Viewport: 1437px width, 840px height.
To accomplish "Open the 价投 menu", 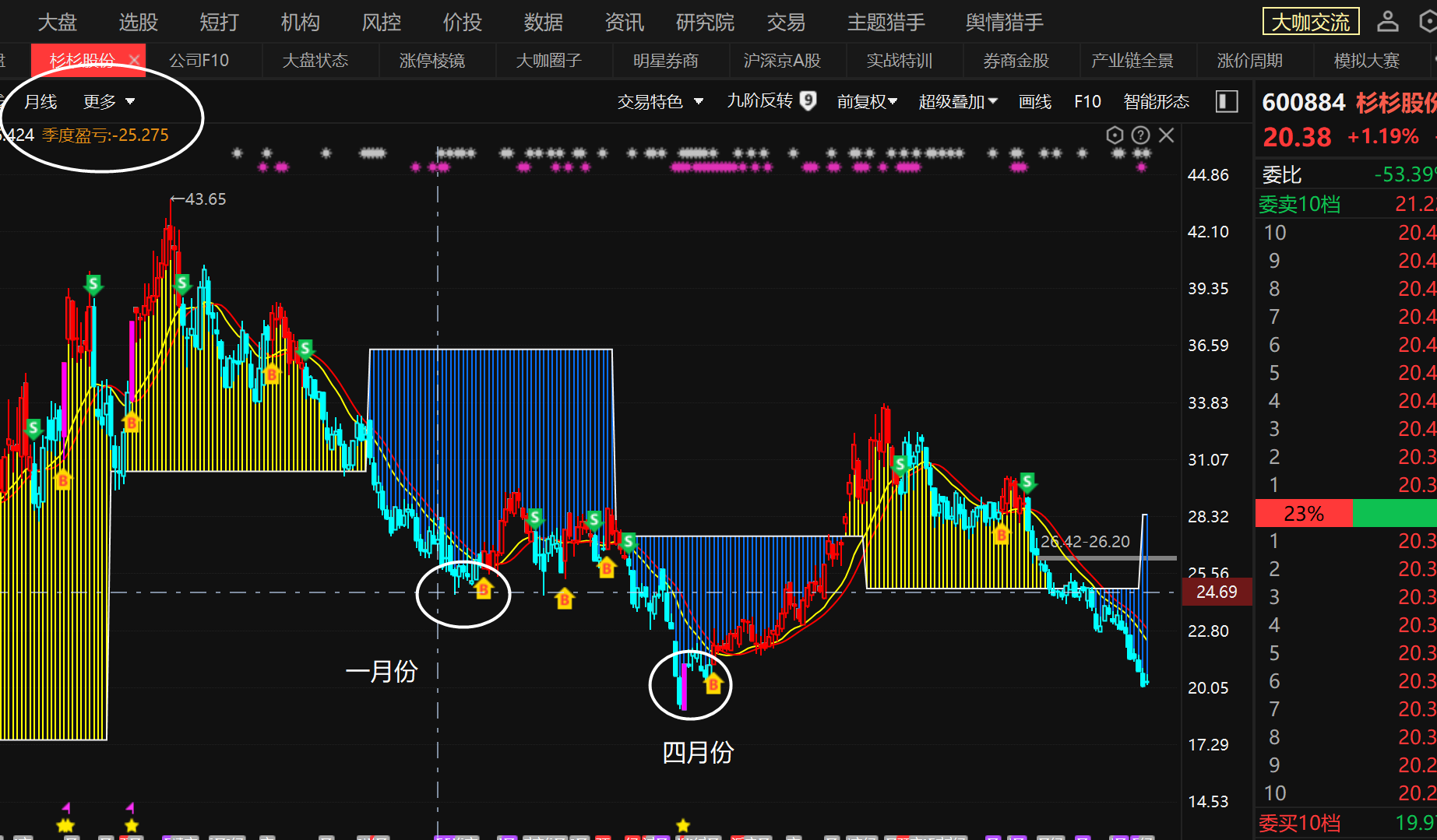I will (463, 22).
